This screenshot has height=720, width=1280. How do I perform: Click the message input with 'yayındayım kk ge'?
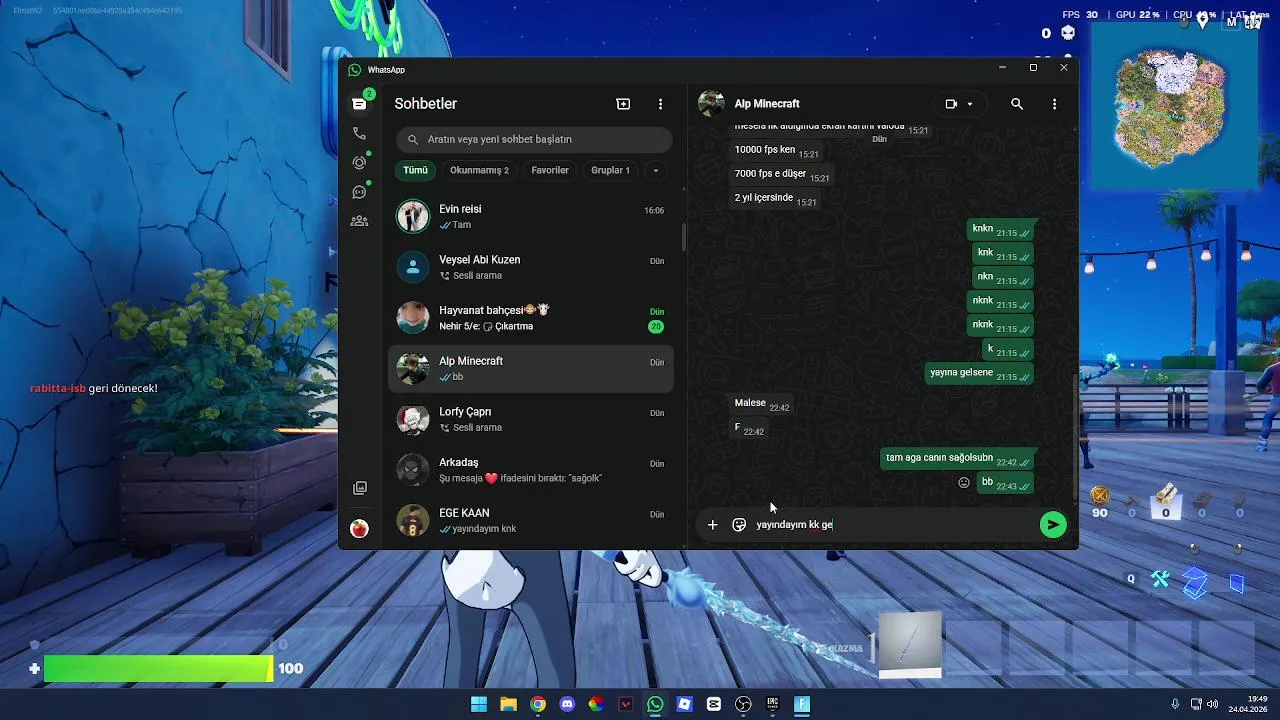pos(893,525)
